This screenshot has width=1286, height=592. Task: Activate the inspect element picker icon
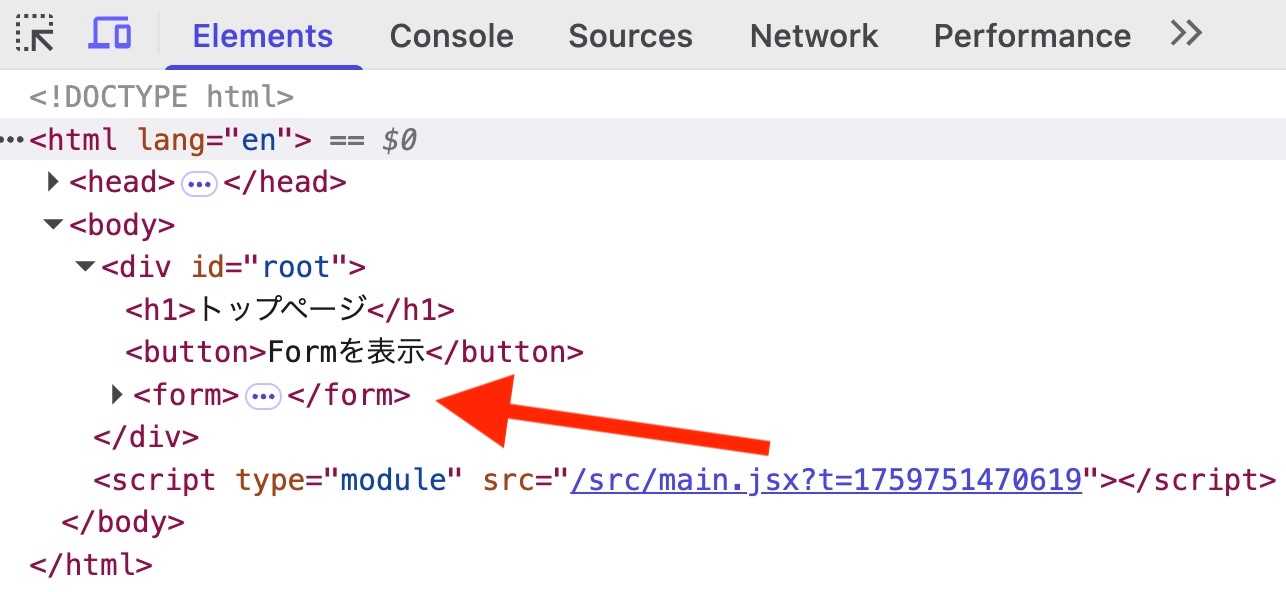[36, 35]
